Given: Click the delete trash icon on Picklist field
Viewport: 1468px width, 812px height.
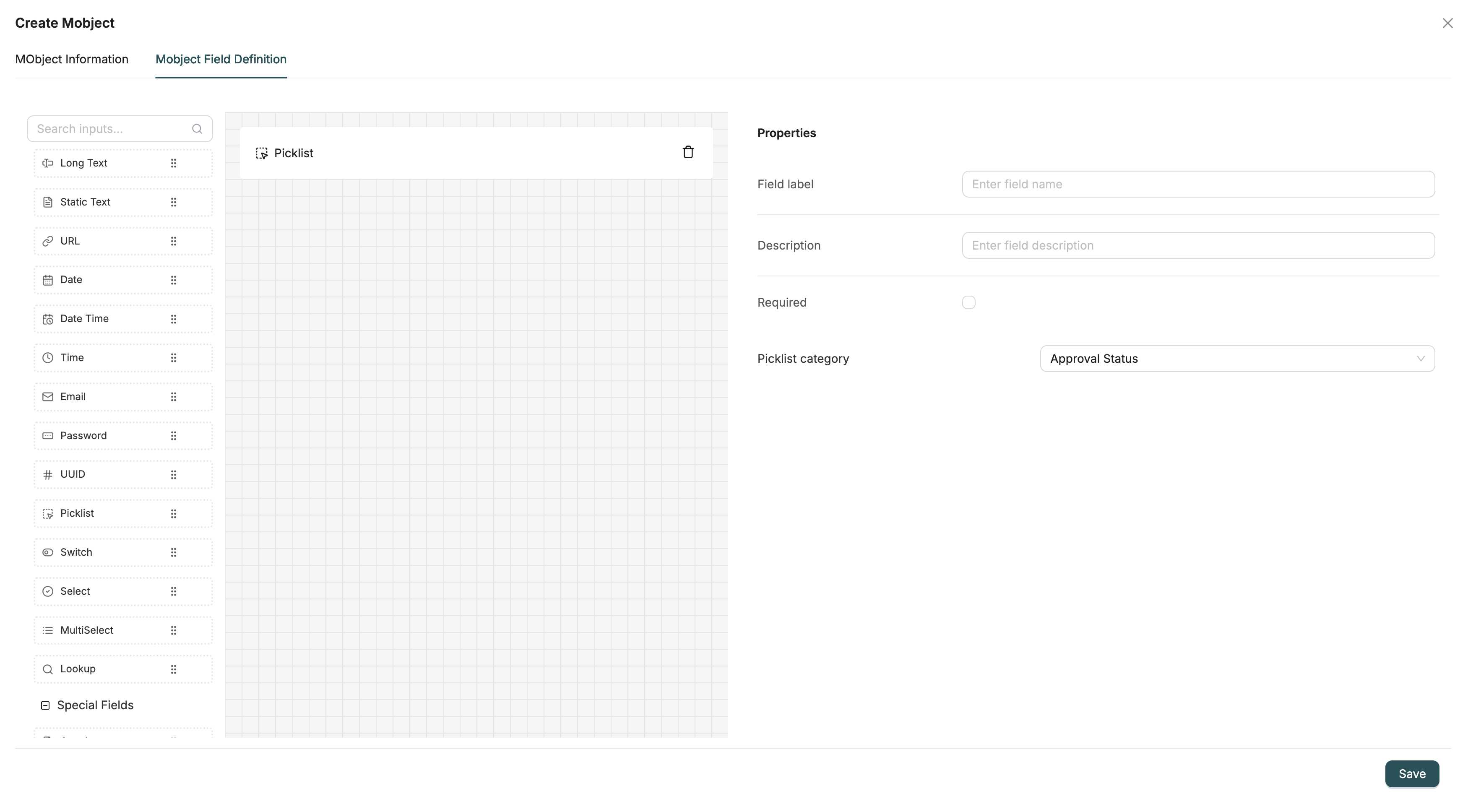Looking at the screenshot, I should (x=688, y=151).
